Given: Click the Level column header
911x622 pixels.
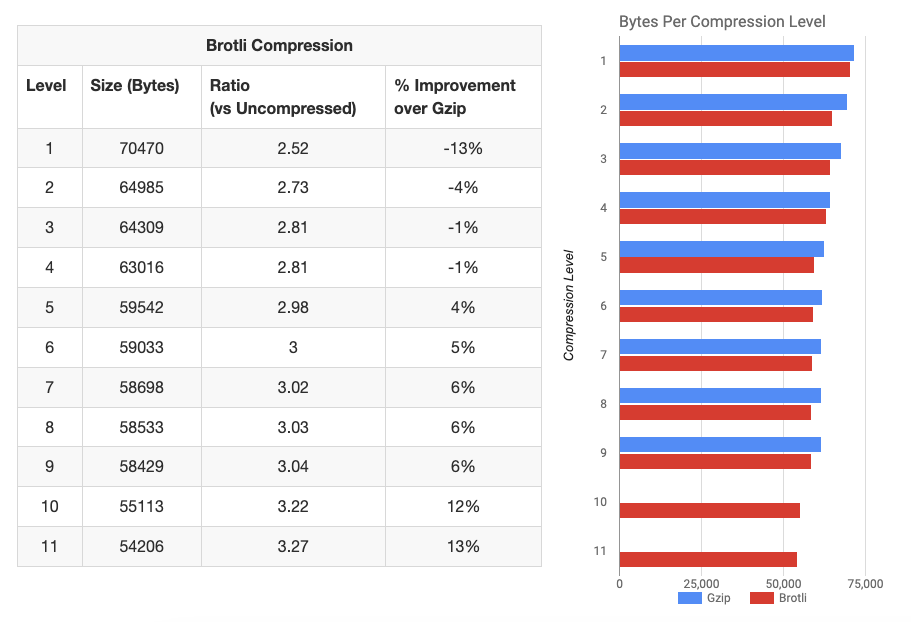Looking at the screenshot, I should click(x=46, y=86).
